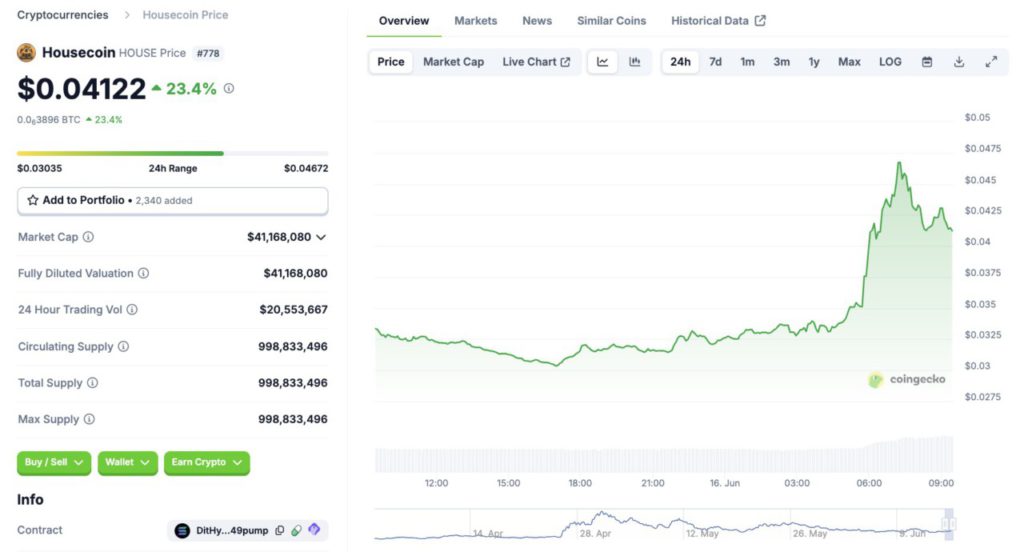1024x552 pixels.
Task: Switch to candlestick chart icon
Action: pos(635,62)
